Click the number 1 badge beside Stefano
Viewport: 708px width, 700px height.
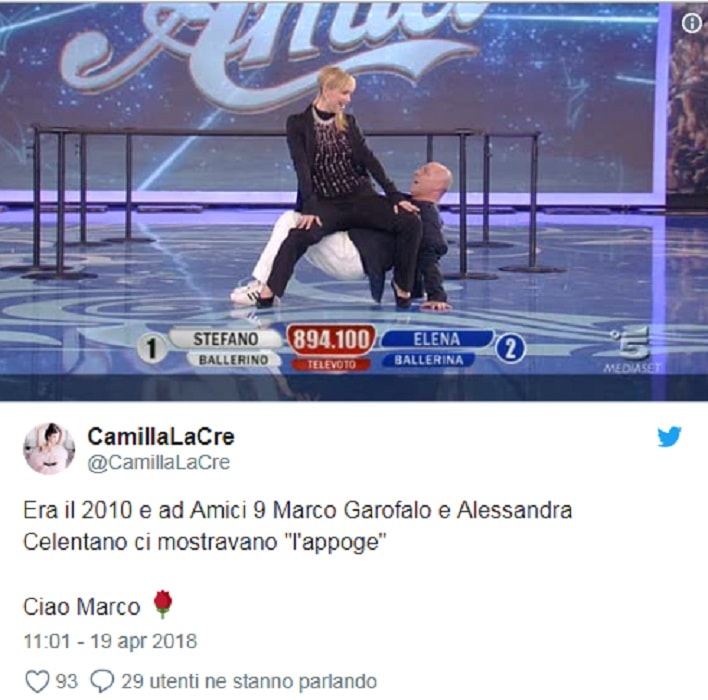tap(152, 349)
